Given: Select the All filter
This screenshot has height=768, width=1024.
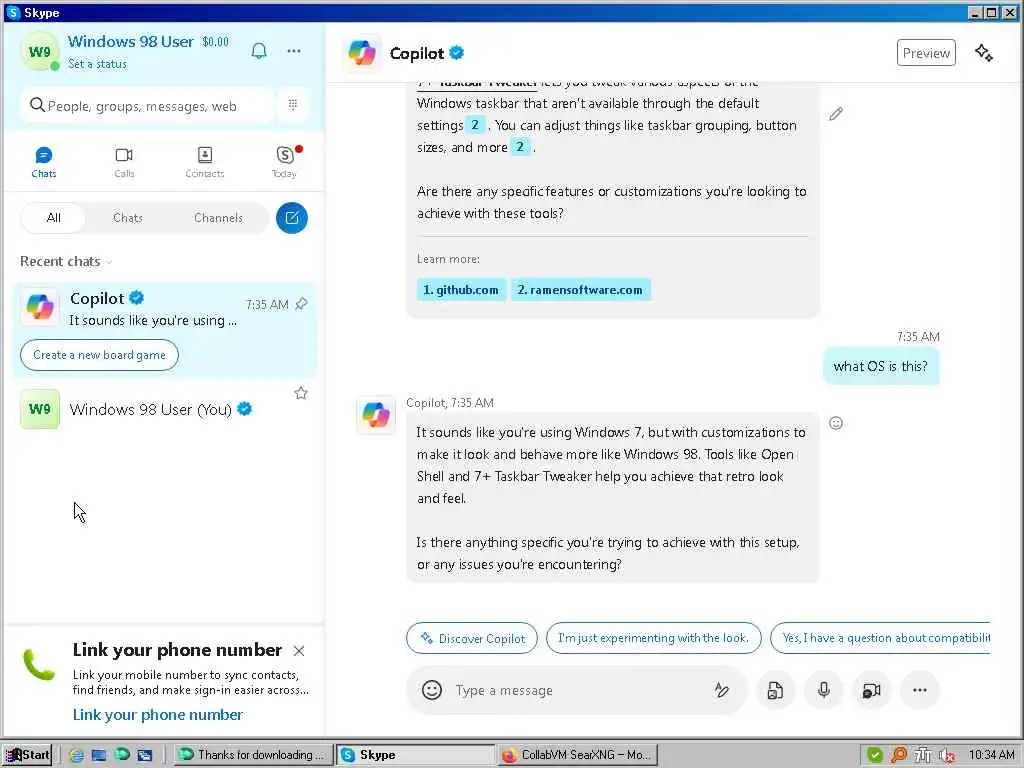Looking at the screenshot, I should pos(54,217).
